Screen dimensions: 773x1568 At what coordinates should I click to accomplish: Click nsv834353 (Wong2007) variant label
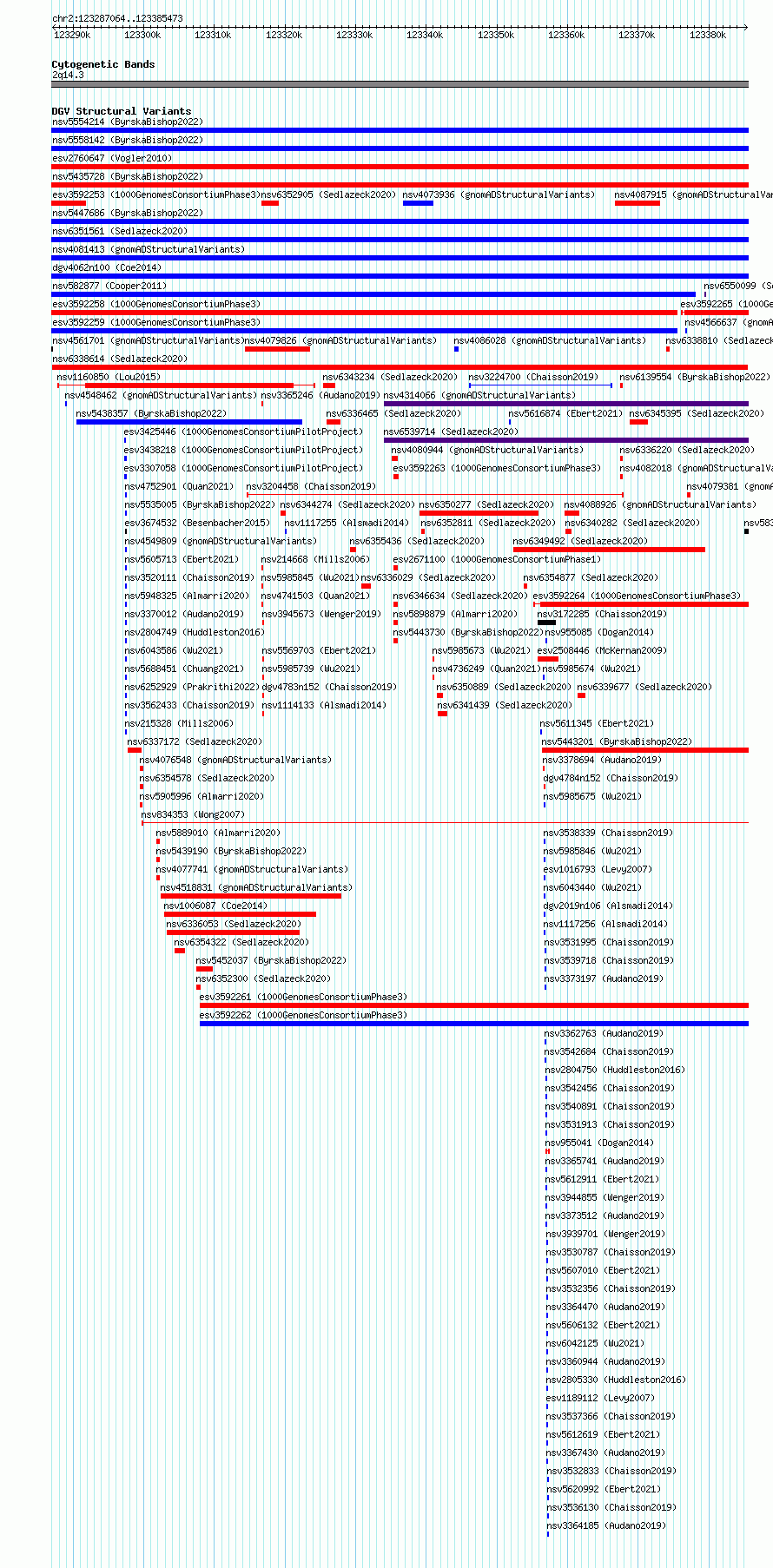[x=193, y=815]
